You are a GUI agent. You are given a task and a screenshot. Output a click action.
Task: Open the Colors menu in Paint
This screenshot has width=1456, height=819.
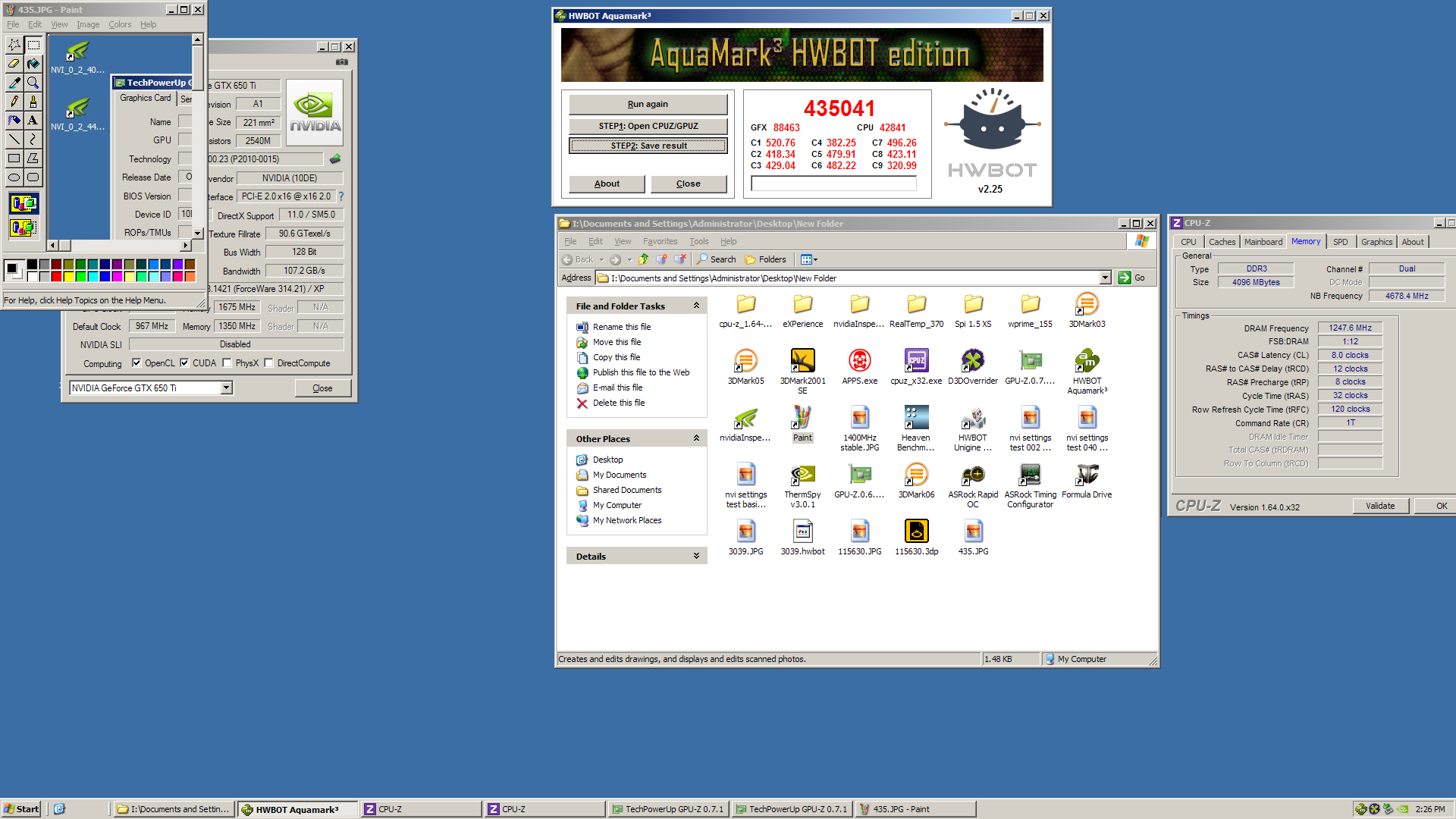[120, 24]
